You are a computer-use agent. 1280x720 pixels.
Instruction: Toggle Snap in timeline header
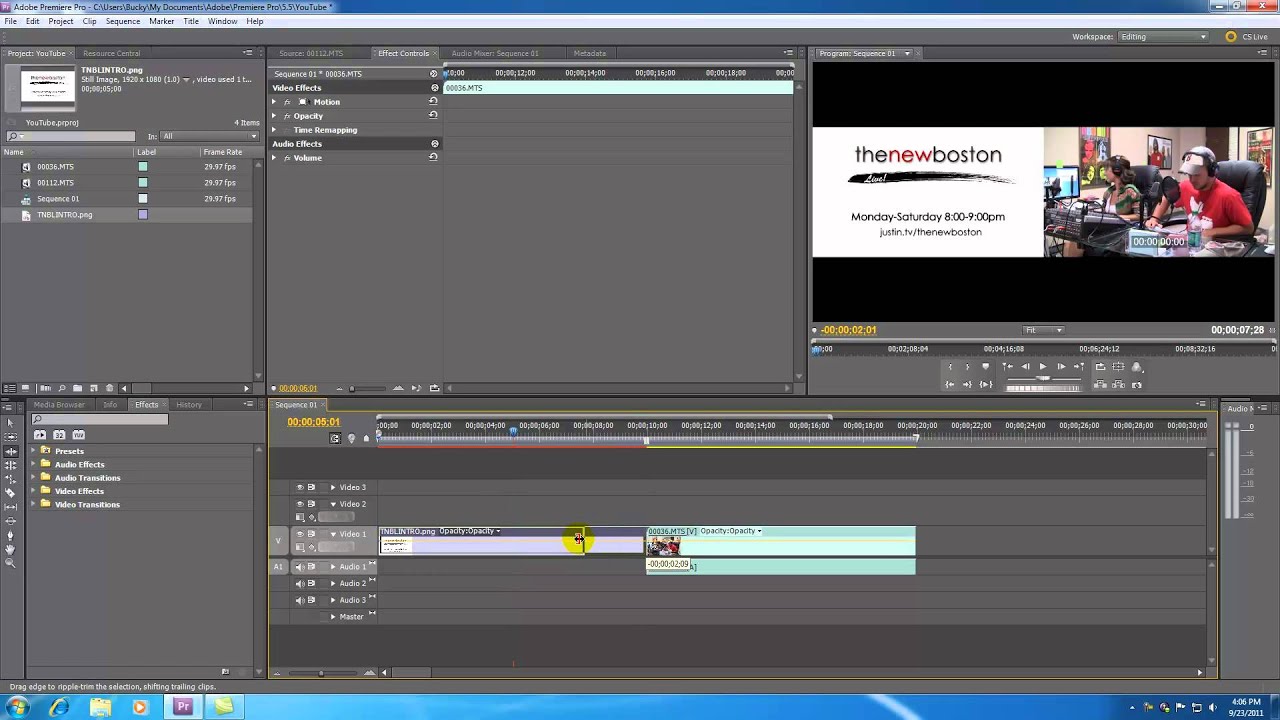(x=335, y=438)
